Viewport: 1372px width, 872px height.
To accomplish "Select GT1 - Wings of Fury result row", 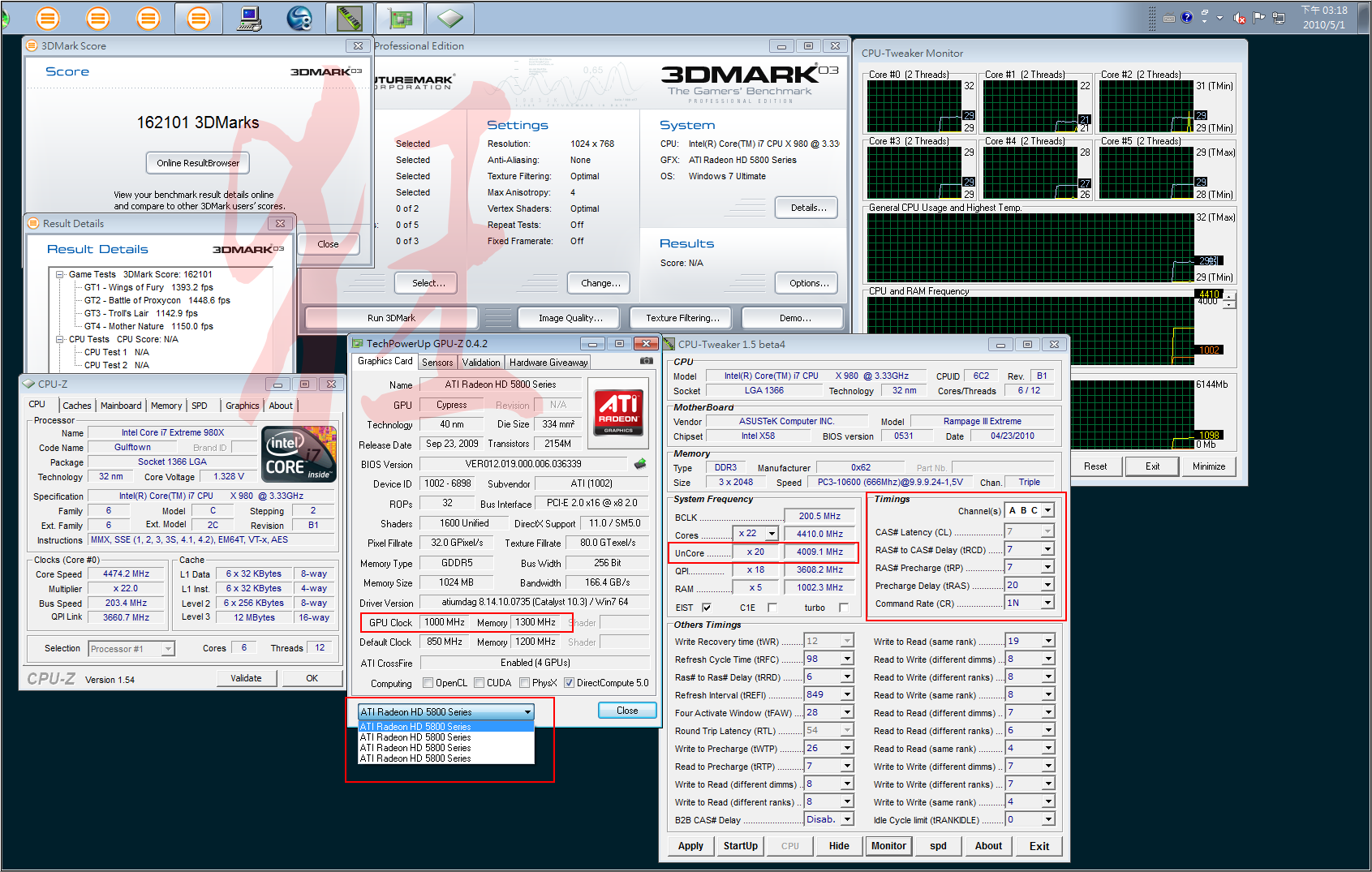I will (x=148, y=287).
